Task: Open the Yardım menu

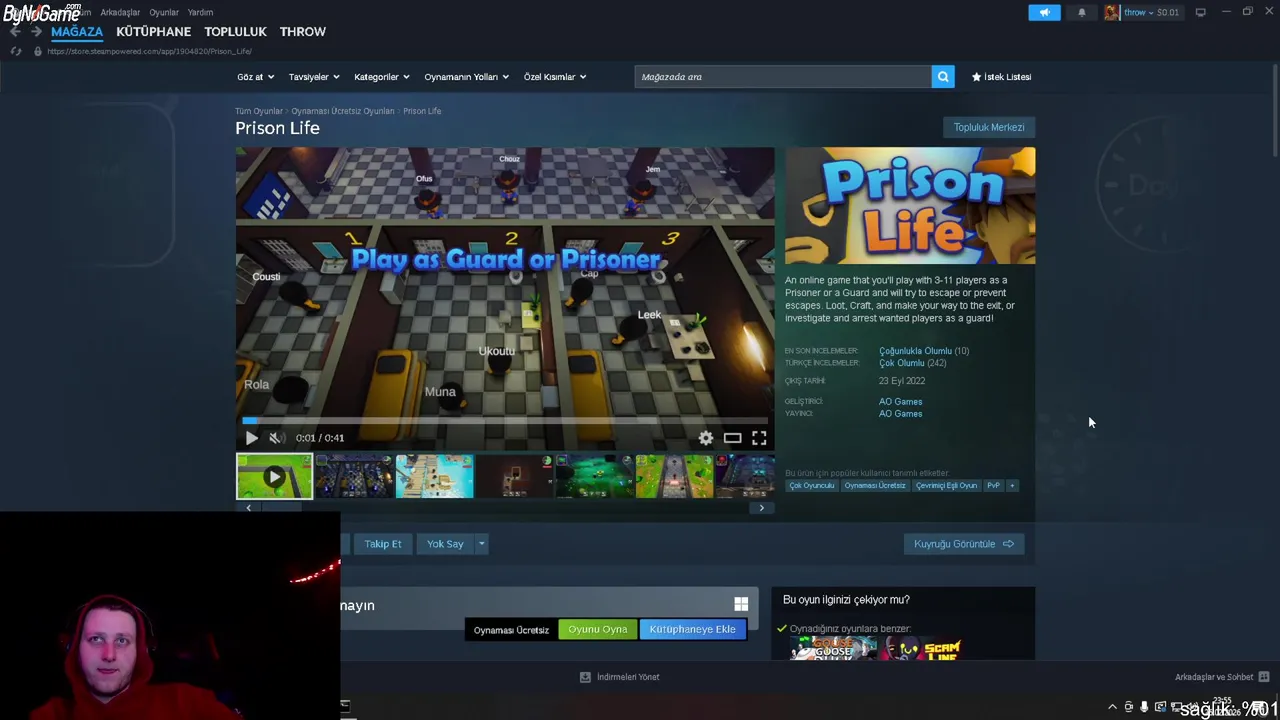Action: click(x=200, y=12)
